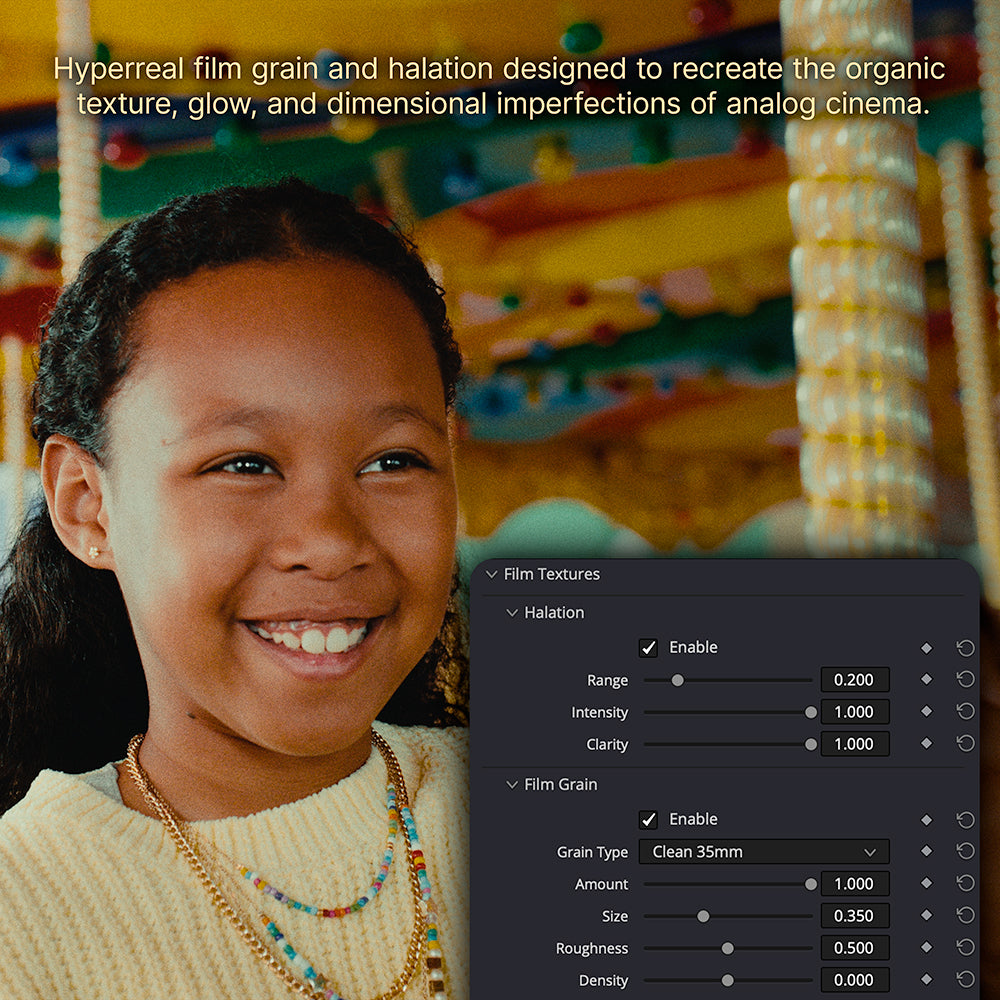Reset the Grain Type selection

[x=966, y=851]
